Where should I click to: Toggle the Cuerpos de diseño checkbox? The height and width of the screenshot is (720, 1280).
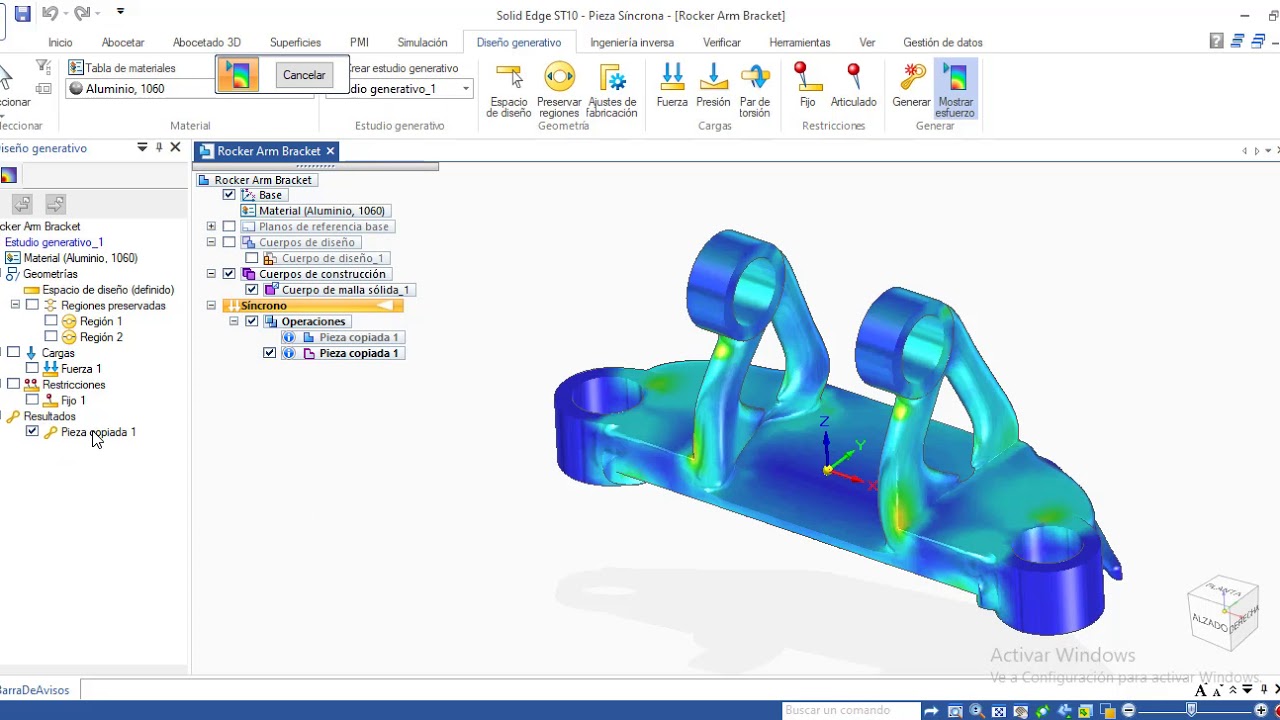click(x=229, y=243)
